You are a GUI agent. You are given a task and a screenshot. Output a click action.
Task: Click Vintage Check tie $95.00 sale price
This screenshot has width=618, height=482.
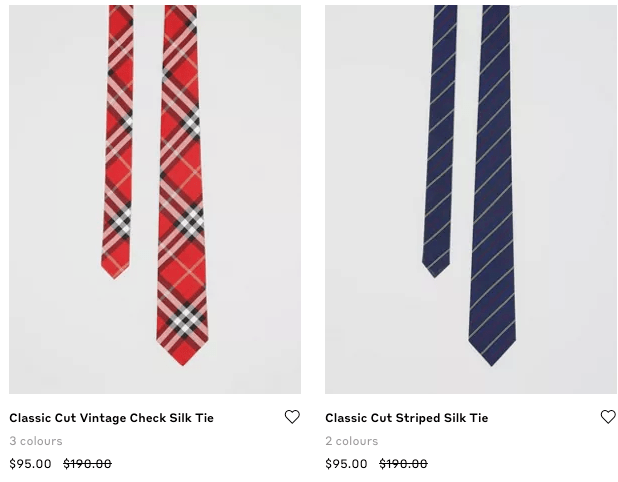tap(30, 464)
